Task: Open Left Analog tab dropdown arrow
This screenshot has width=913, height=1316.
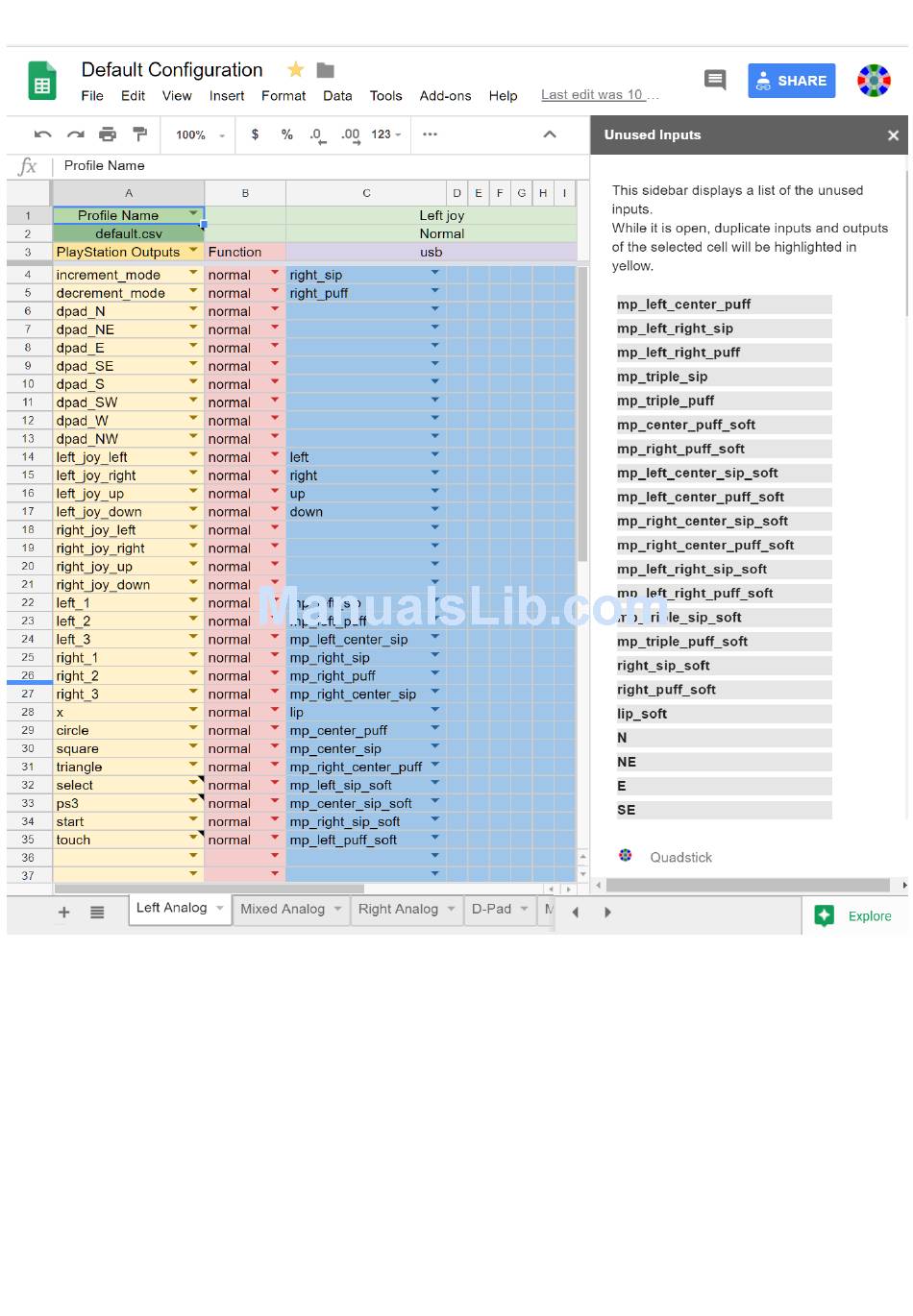Action: [219, 908]
